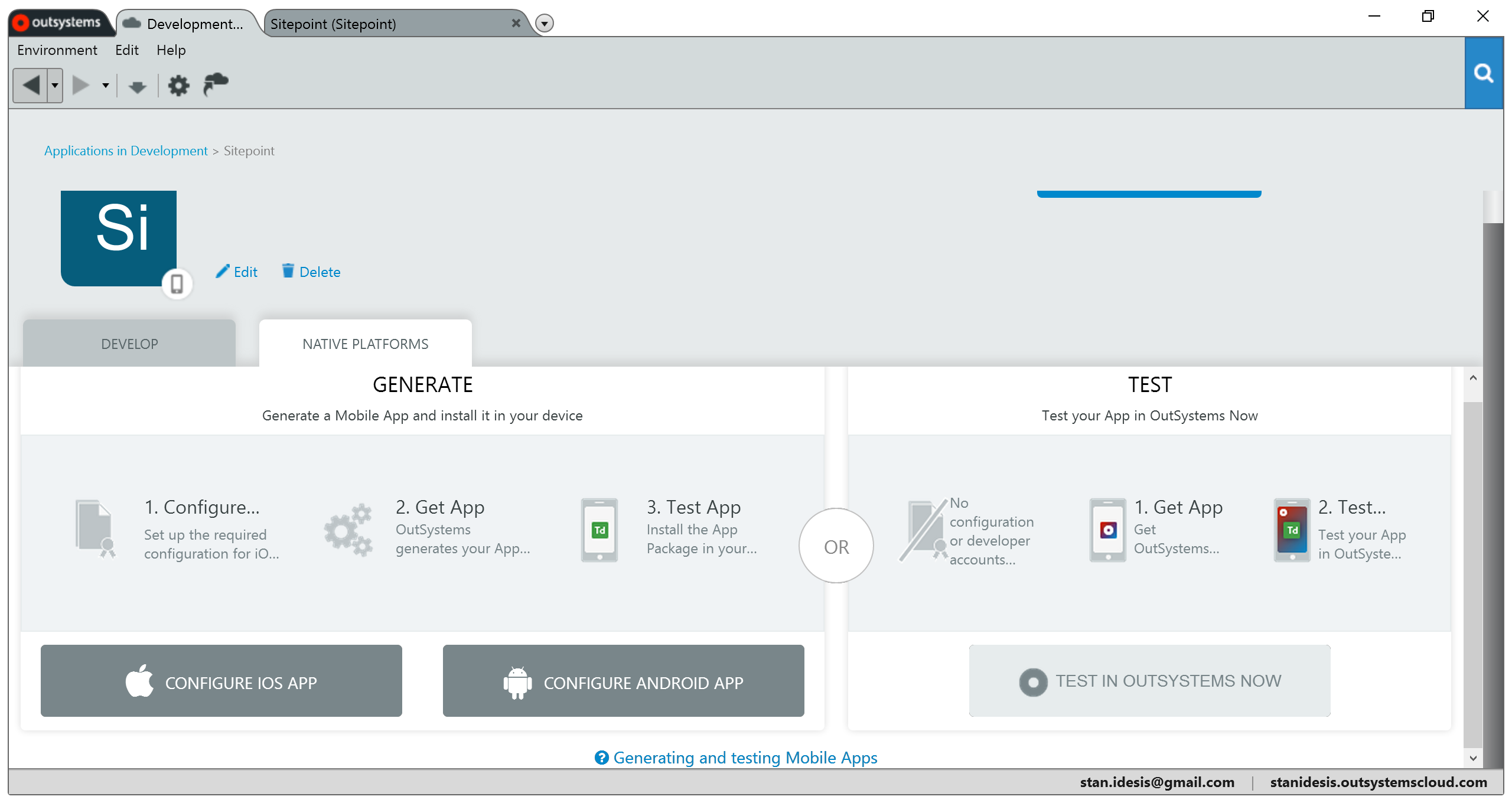Click the forward navigation arrow
The width and height of the screenshot is (1512, 803).
tap(80, 86)
